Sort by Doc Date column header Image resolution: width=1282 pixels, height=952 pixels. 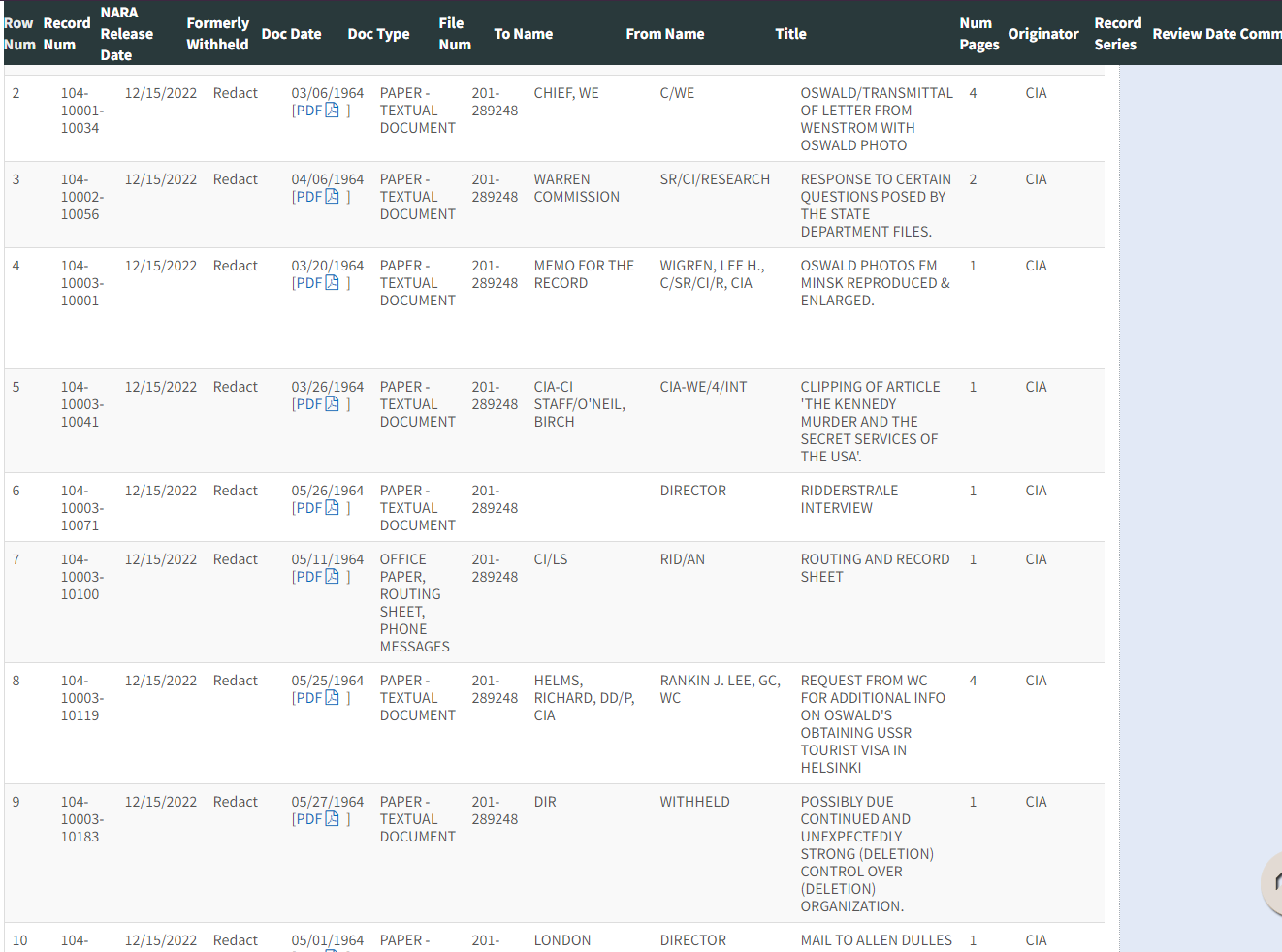291,34
